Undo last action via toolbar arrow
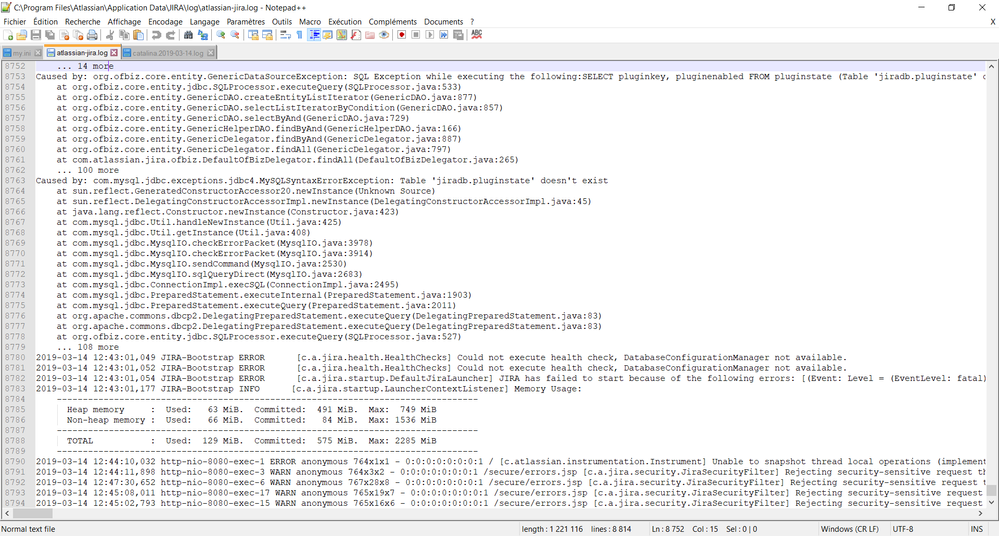This screenshot has width=999, height=536. point(156,34)
